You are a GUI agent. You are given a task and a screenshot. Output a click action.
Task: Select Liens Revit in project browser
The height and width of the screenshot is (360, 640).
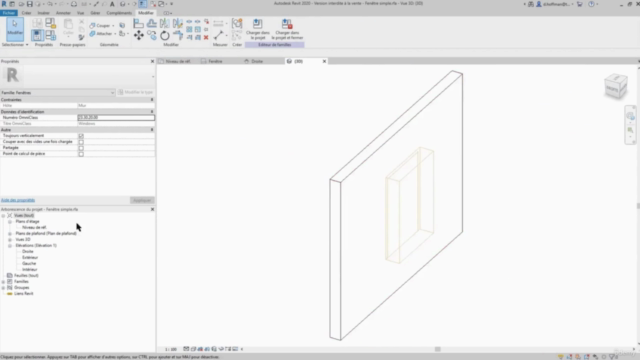click(x=24, y=294)
